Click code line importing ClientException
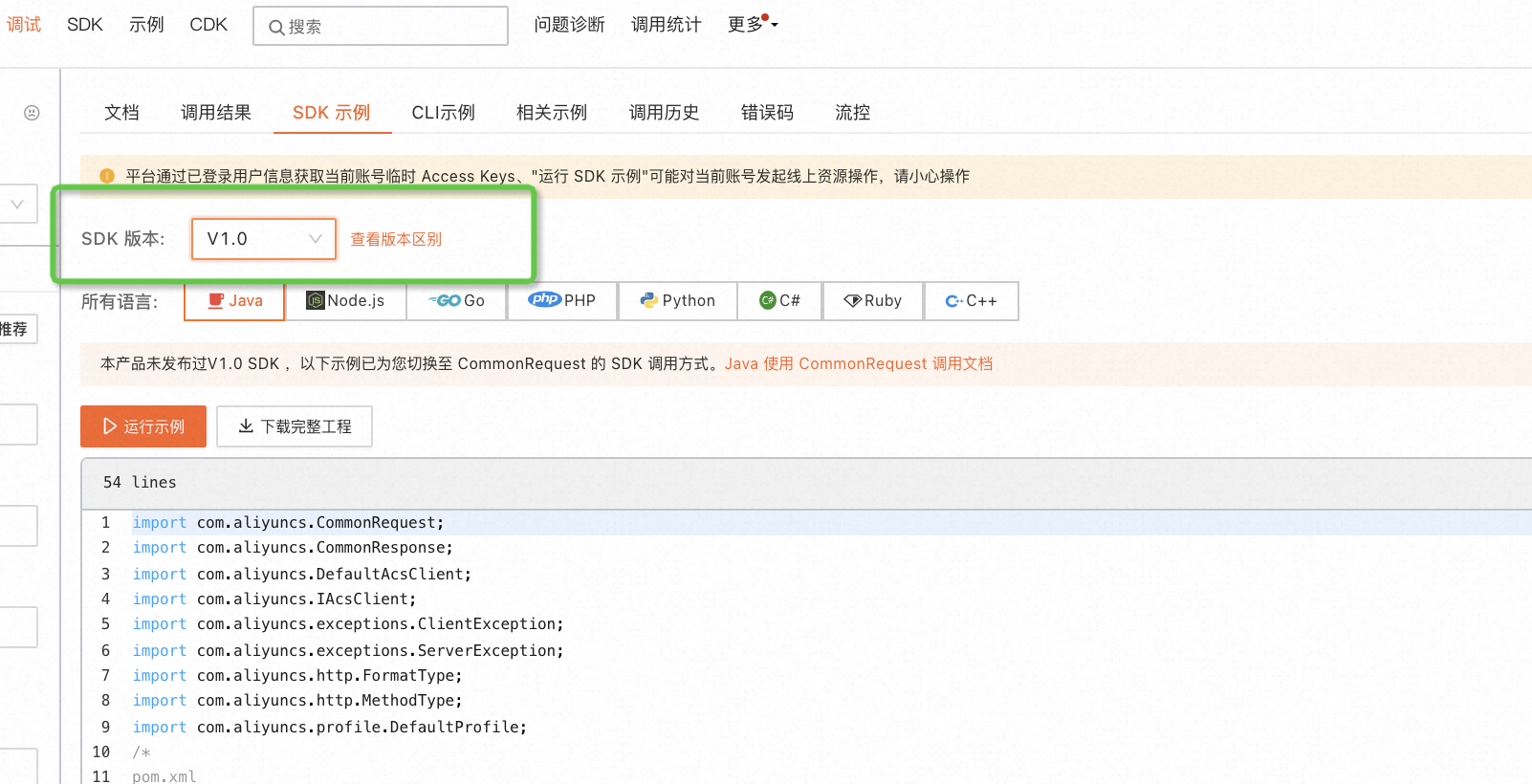This screenshot has width=1532, height=784. tap(348, 624)
